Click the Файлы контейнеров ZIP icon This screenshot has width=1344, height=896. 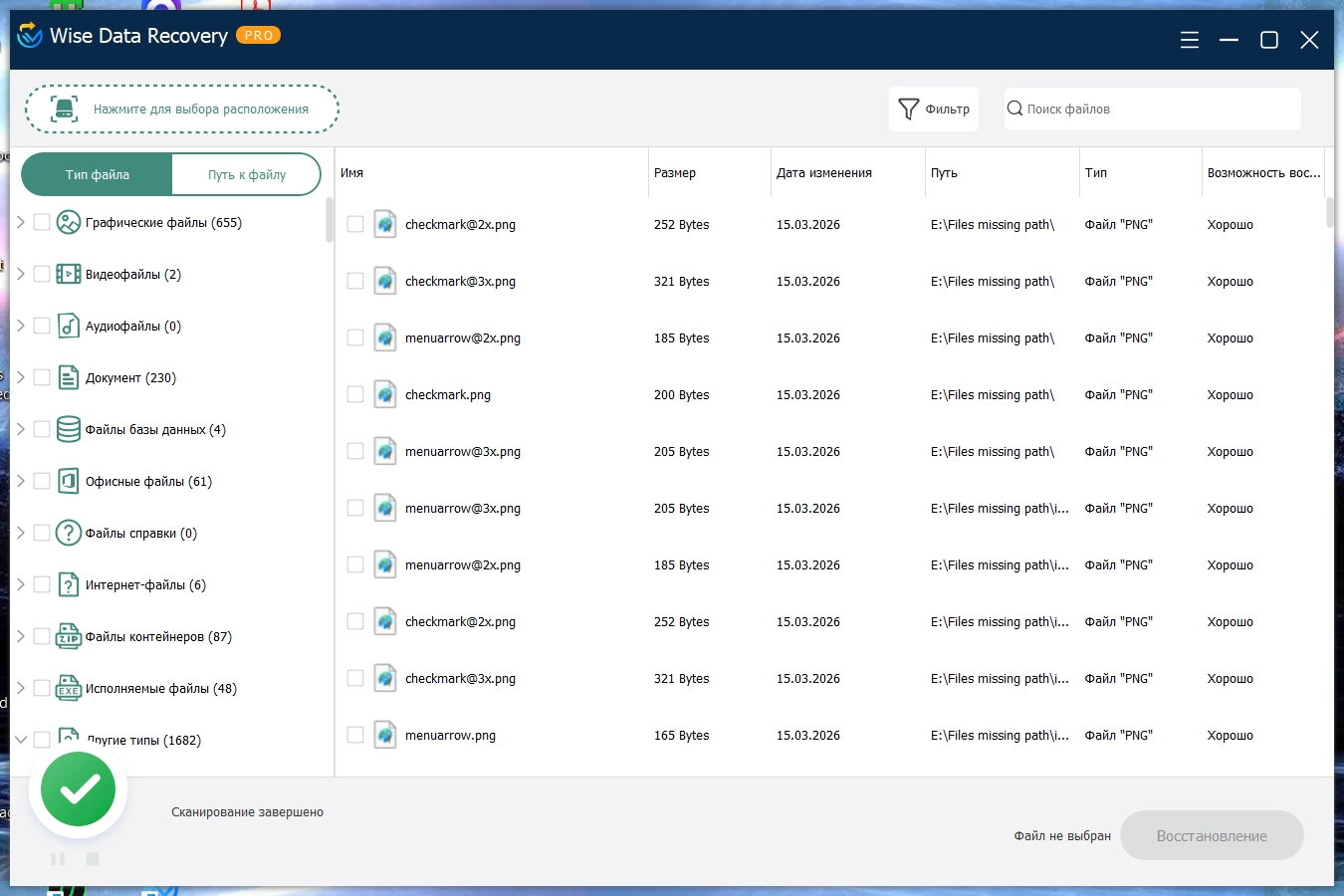[x=68, y=637]
